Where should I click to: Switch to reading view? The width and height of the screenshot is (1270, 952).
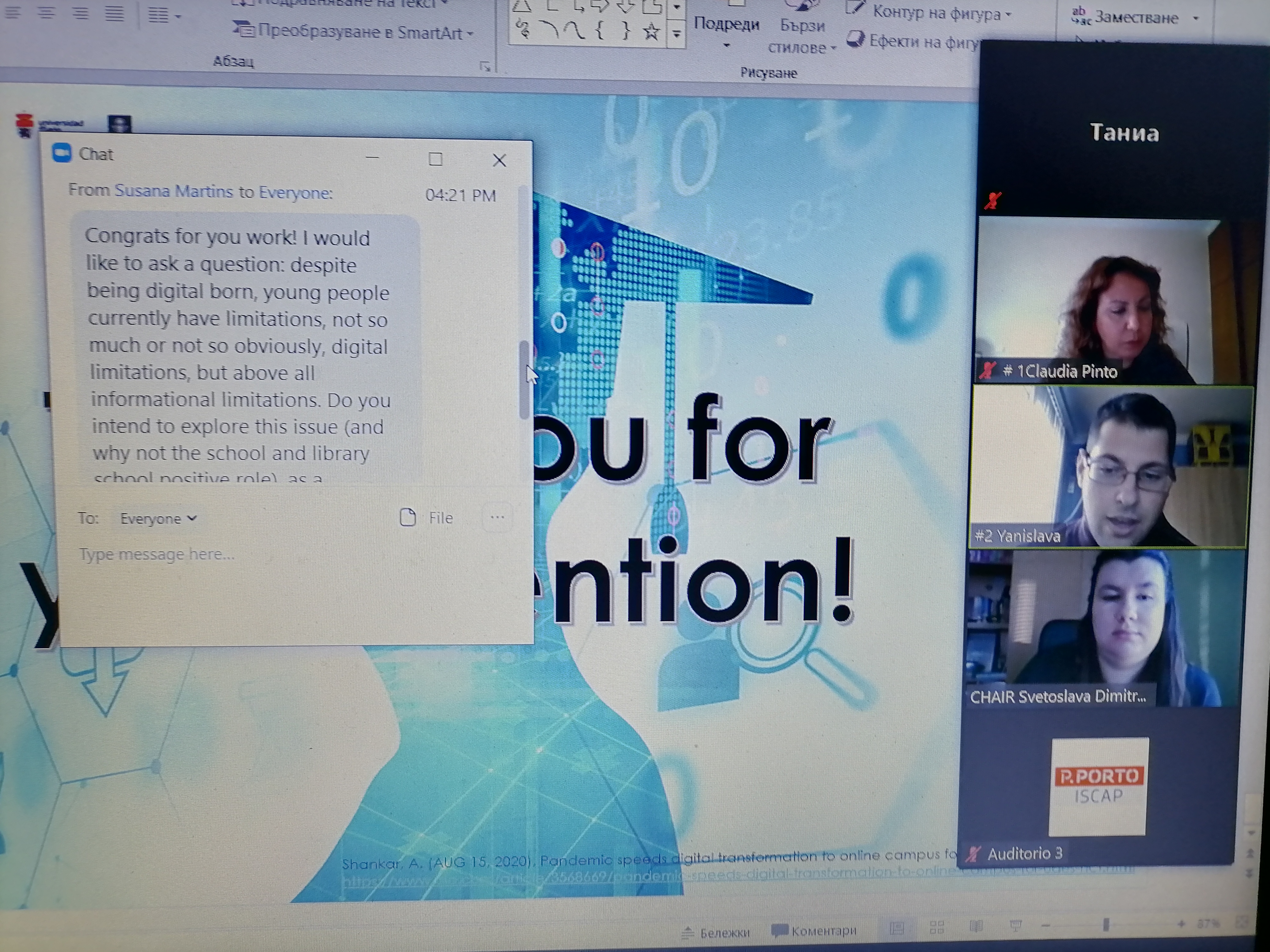pos(976,926)
